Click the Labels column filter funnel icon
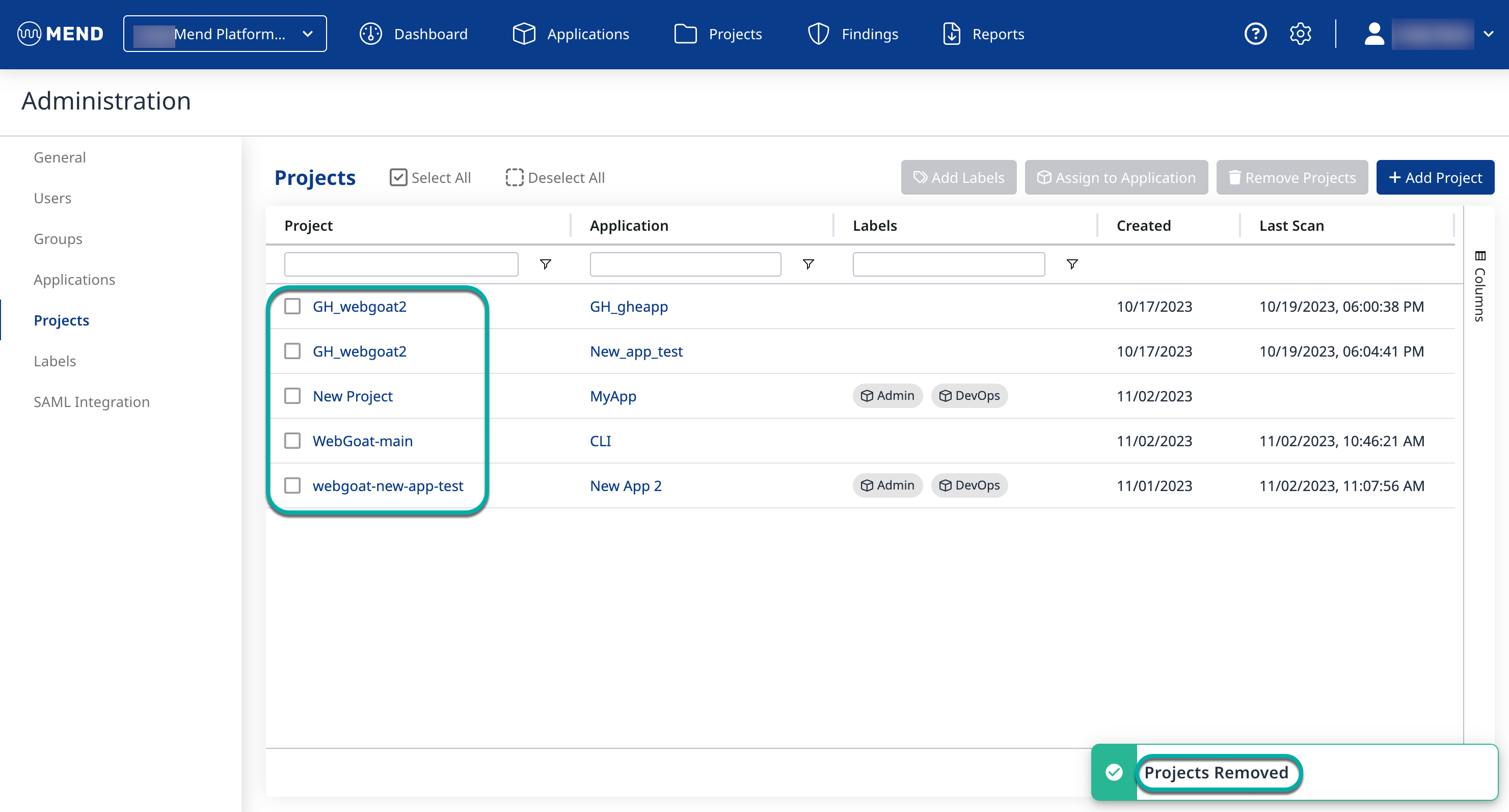This screenshot has width=1509, height=812. [1071, 264]
